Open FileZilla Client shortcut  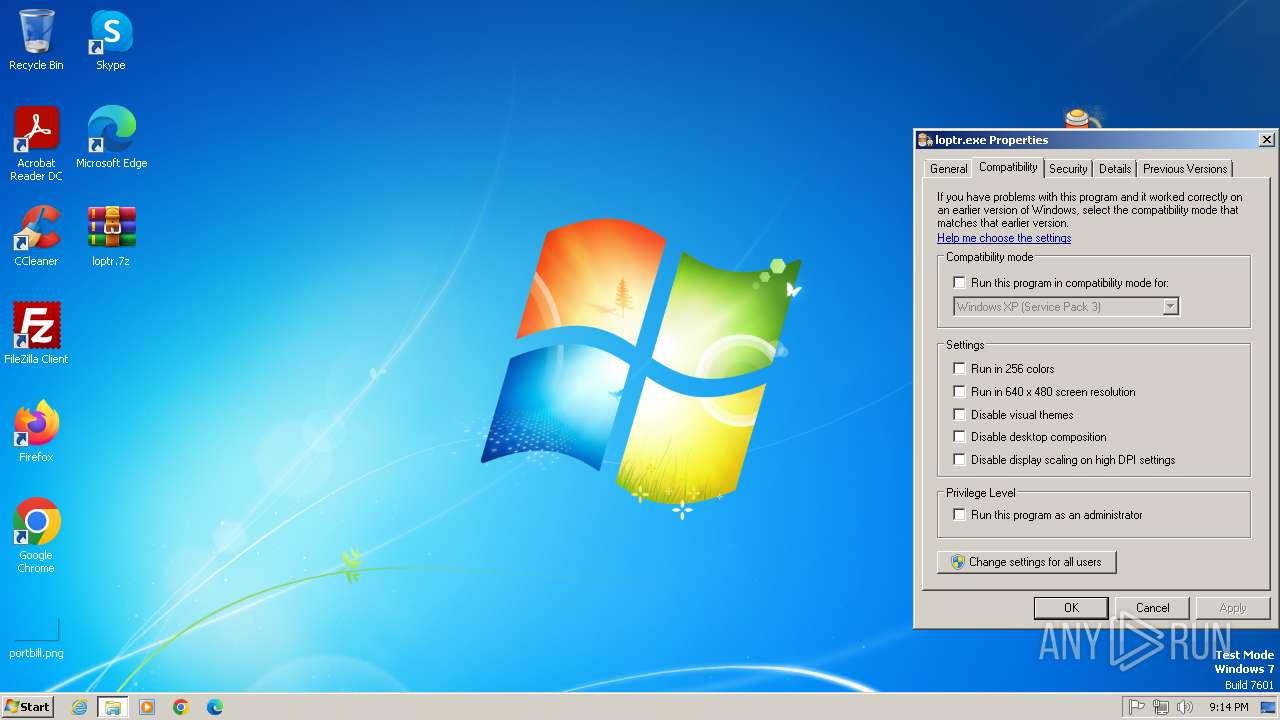coord(36,334)
